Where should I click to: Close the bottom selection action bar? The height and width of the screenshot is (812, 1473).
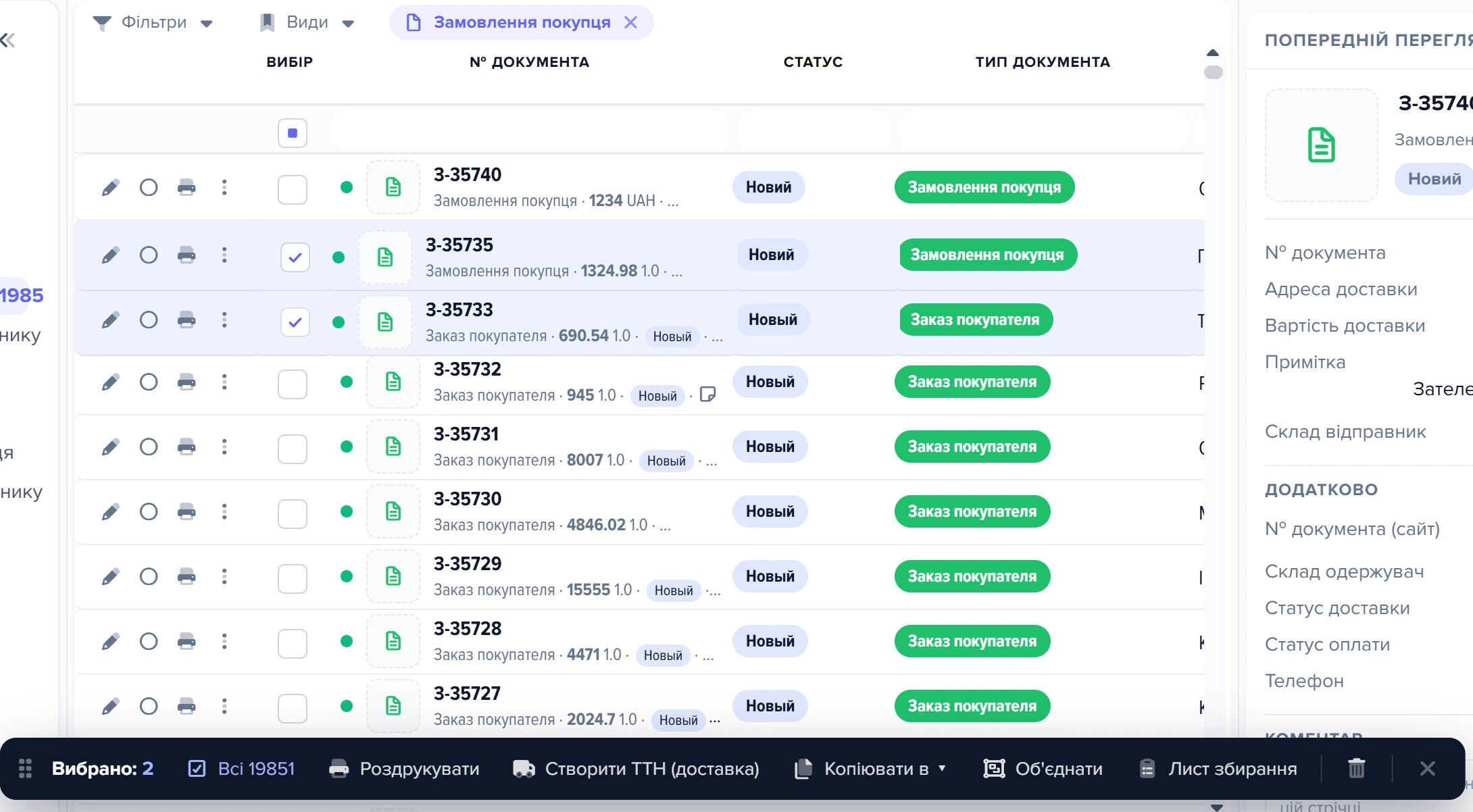1428,768
